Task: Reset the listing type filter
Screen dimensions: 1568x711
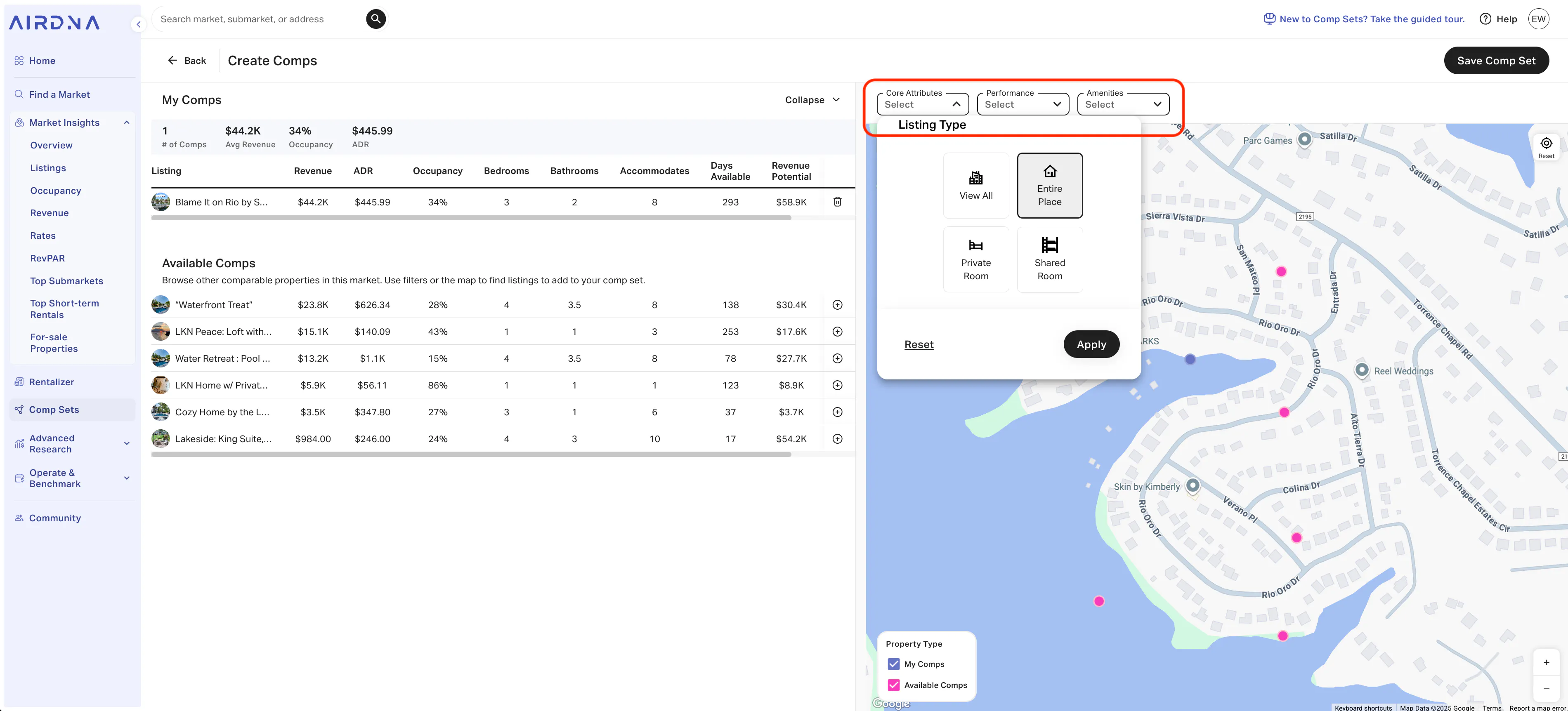Action: point(919,344)
